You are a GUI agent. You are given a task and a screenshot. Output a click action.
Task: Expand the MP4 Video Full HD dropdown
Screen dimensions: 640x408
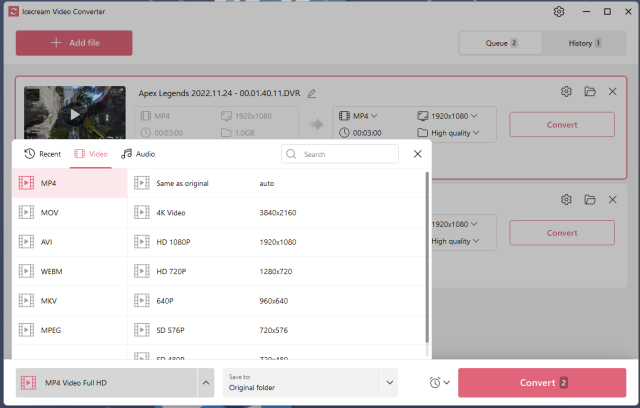(206, 383)
